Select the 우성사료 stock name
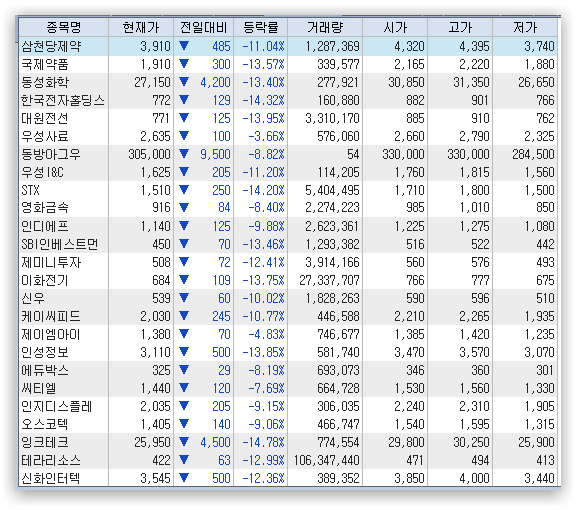The width and height of the screenshot is (576, 510). tap(45, 136)
